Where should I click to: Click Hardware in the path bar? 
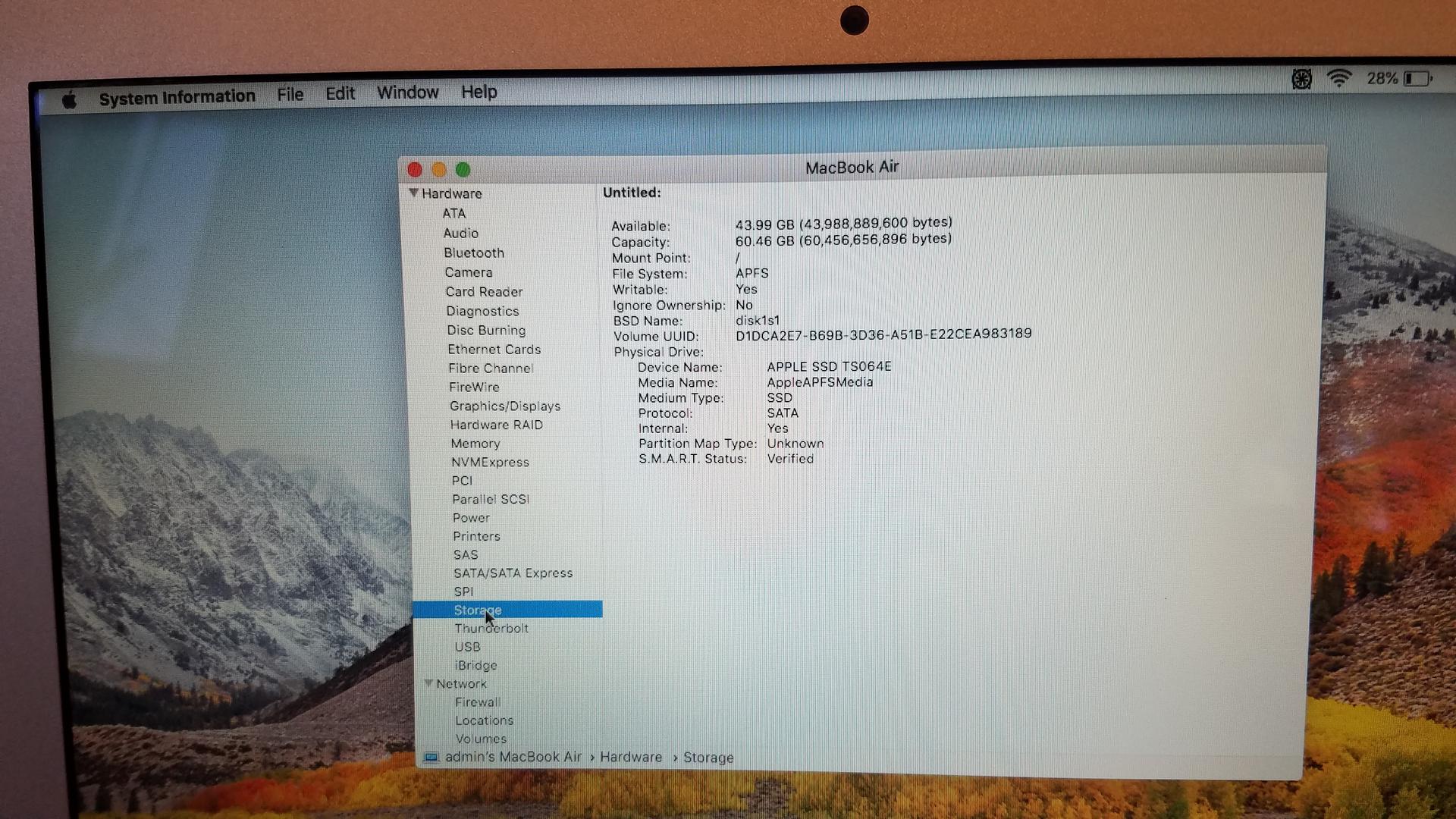[631, 757]
